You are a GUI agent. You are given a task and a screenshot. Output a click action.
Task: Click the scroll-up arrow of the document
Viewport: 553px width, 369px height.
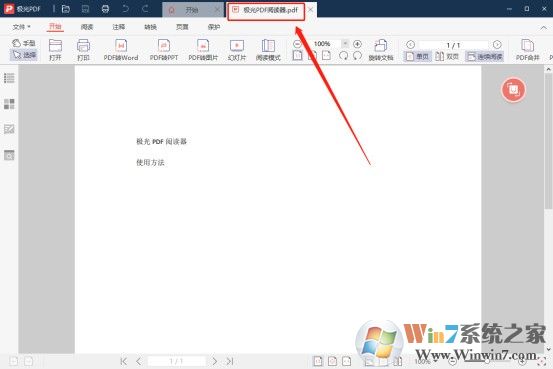click(548, 69)
